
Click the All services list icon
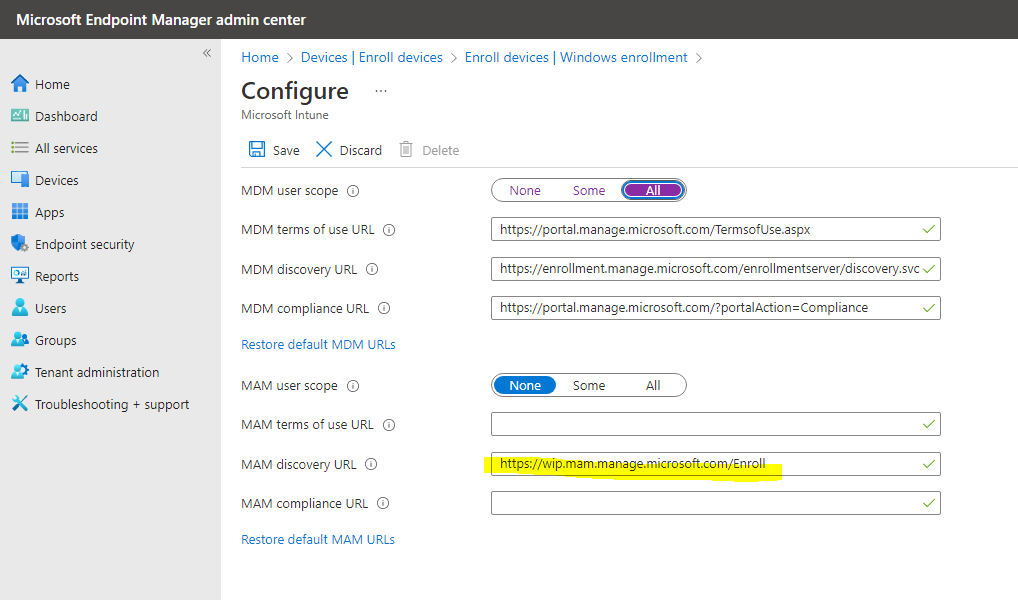click(x=20, y=147)
